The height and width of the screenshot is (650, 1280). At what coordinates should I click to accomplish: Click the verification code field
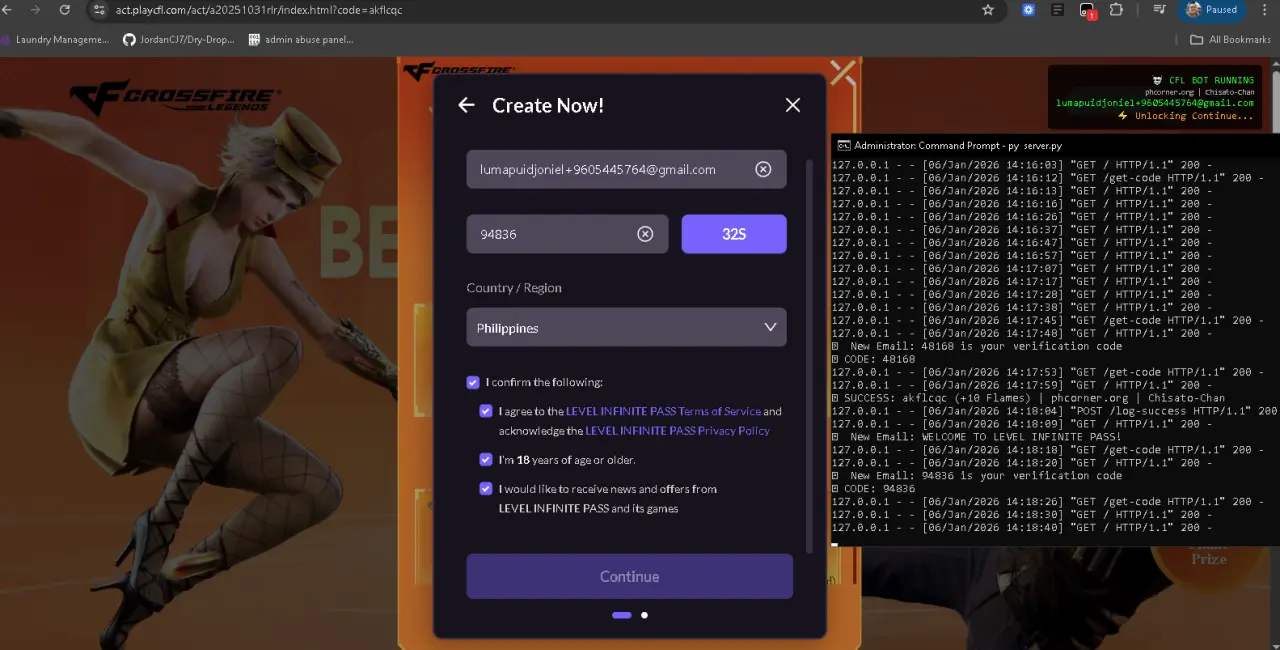coord(567,234)
